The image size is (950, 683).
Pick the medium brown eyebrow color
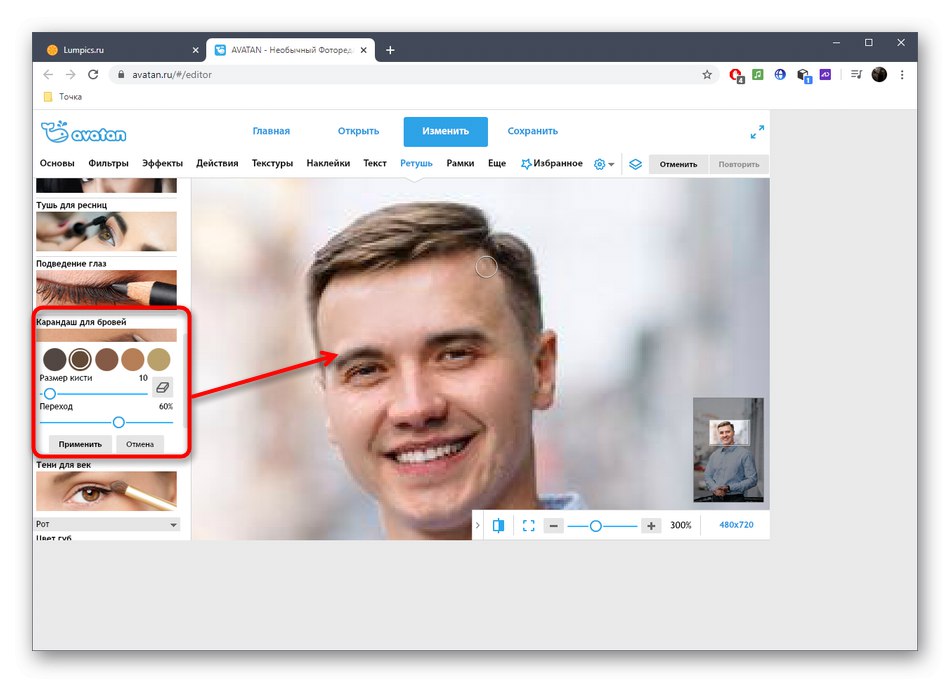(x=107, y=359)
